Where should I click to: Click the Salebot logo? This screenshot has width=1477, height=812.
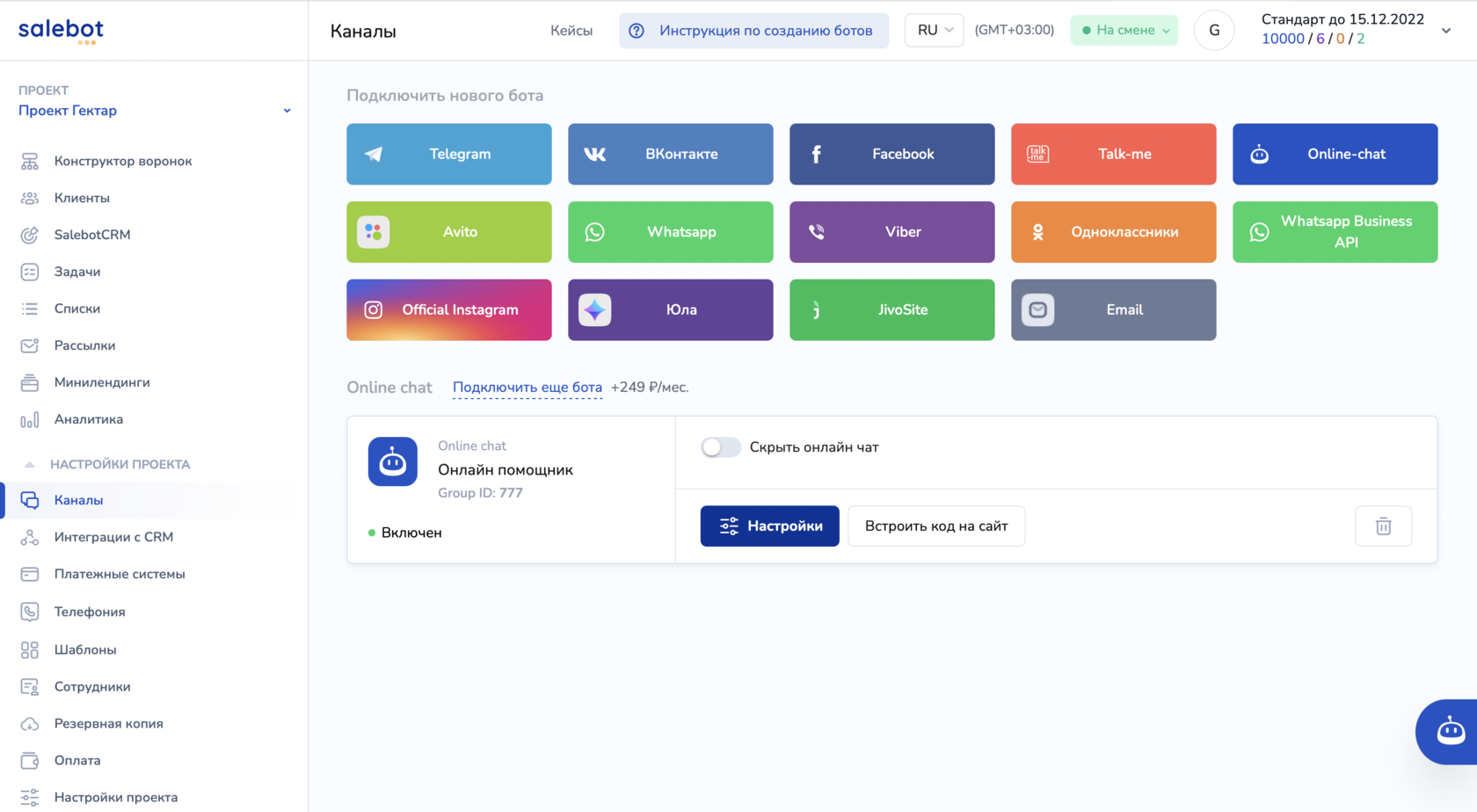pos(61,31)
